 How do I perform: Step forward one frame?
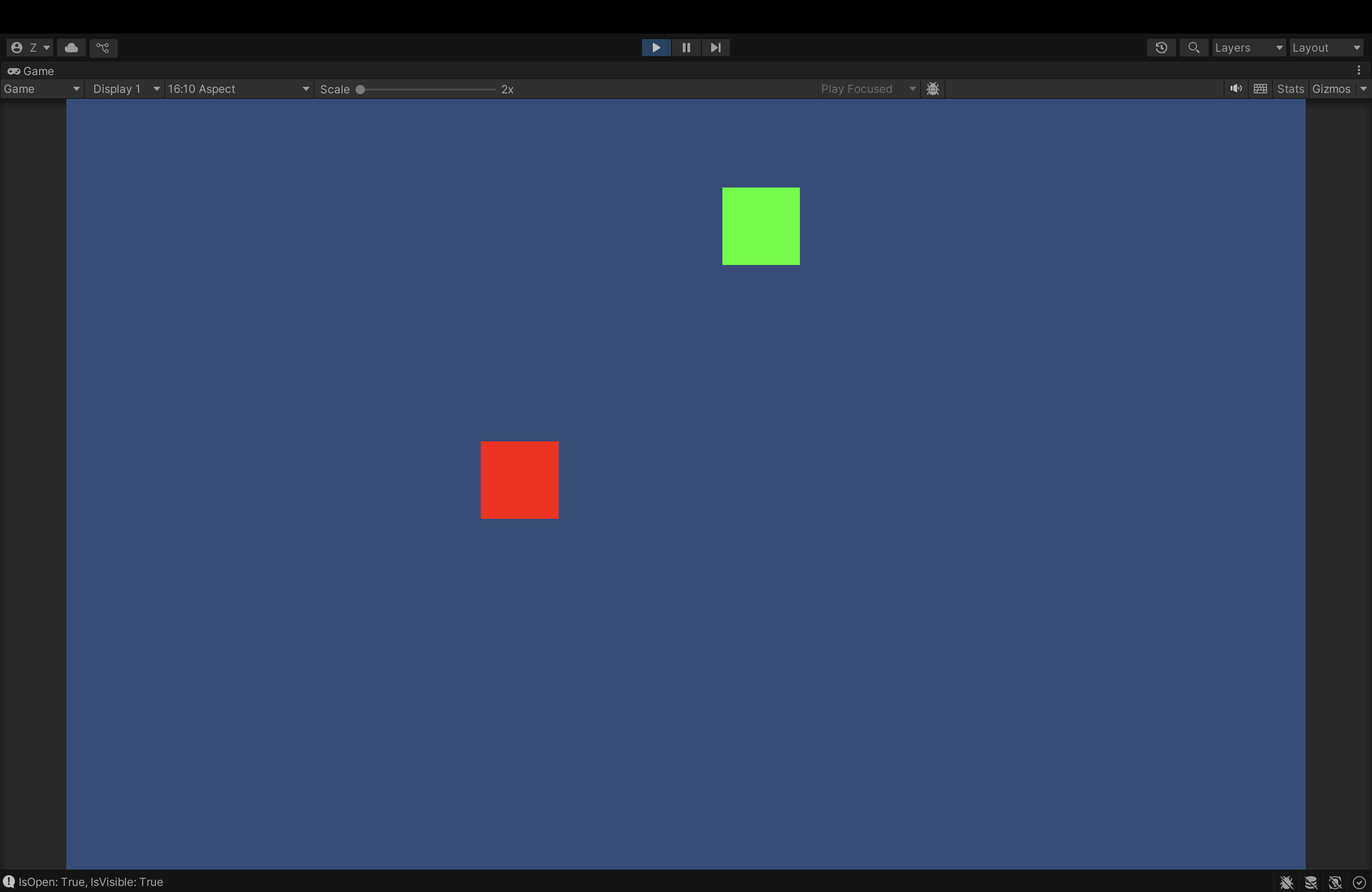coord(715,48)
